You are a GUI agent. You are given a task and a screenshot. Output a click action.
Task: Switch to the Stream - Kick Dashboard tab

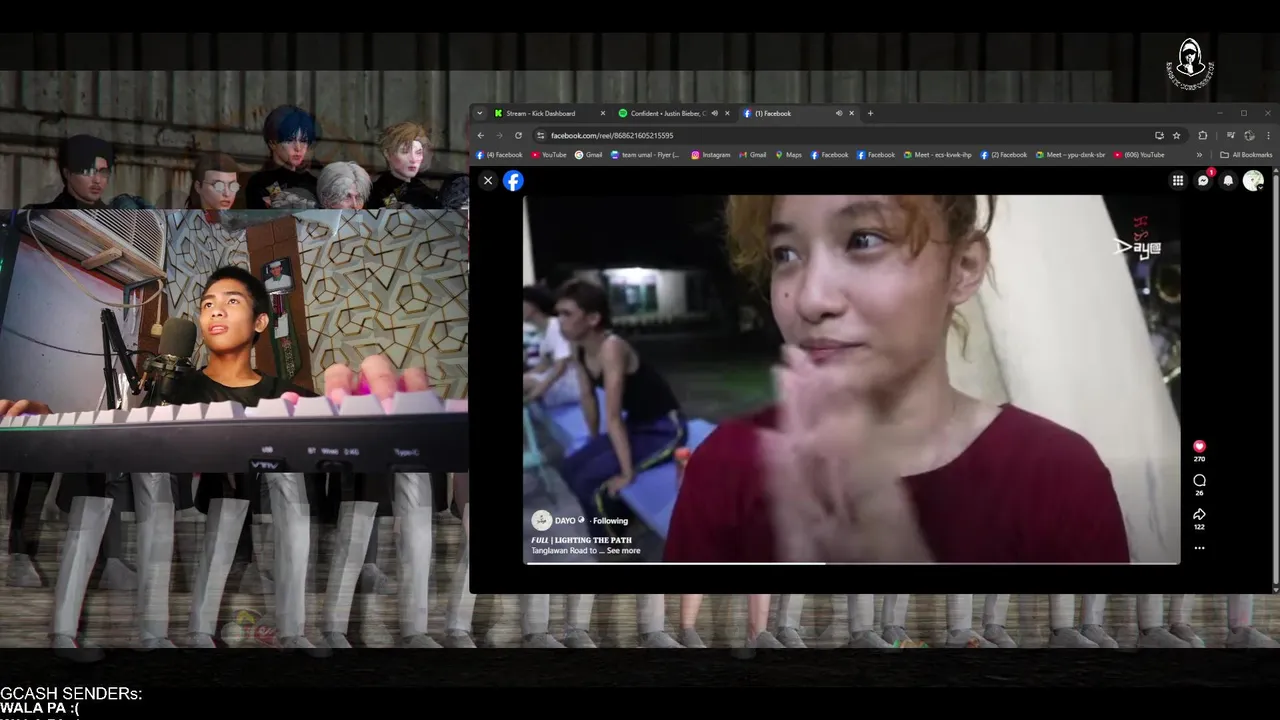pos(548,113)
